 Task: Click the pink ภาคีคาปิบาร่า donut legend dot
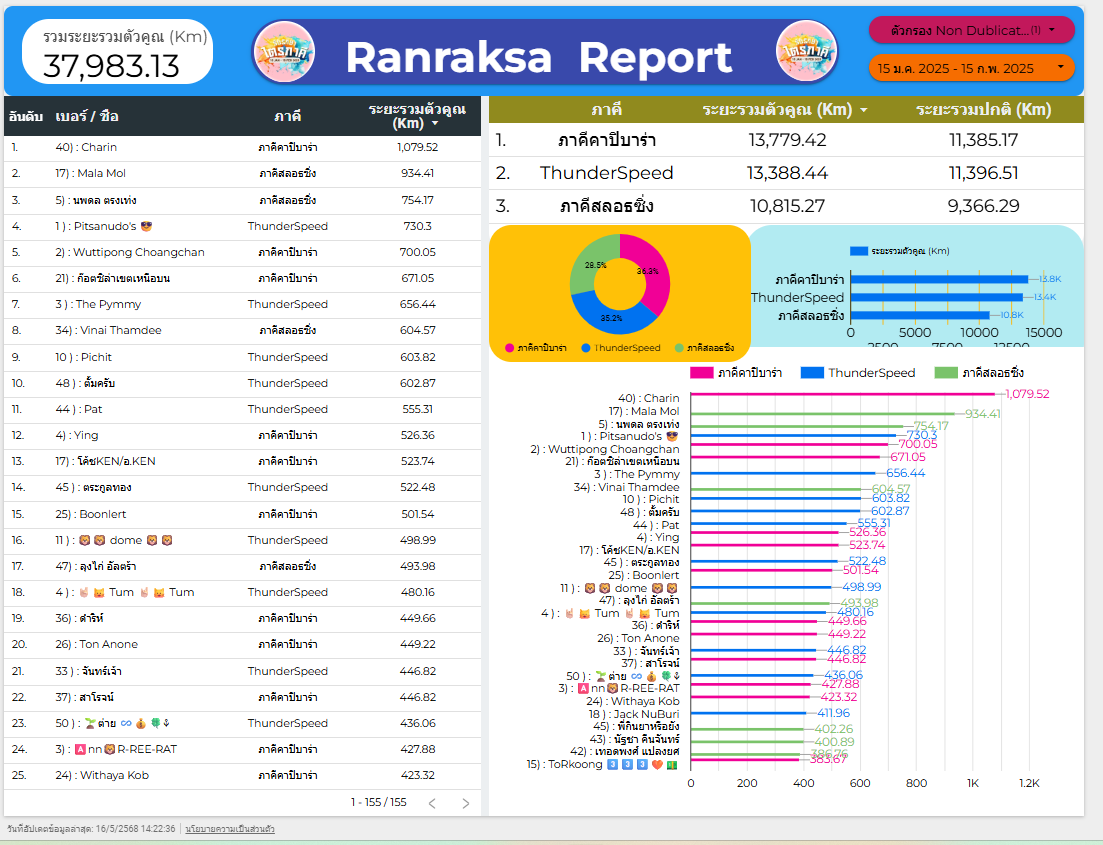click(x=510, y=348)
